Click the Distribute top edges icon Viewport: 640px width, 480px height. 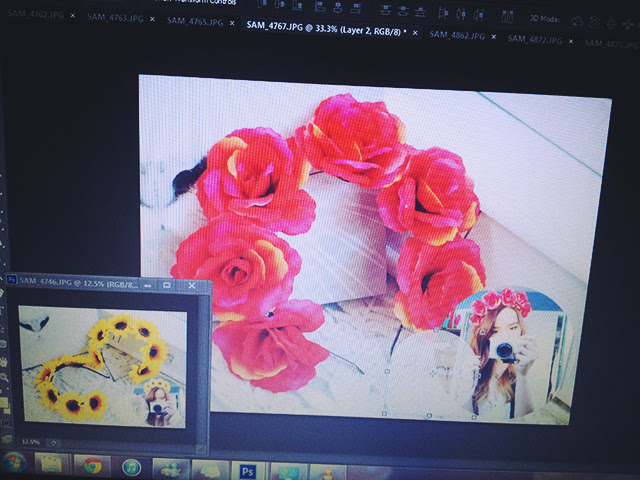point(385,10)
